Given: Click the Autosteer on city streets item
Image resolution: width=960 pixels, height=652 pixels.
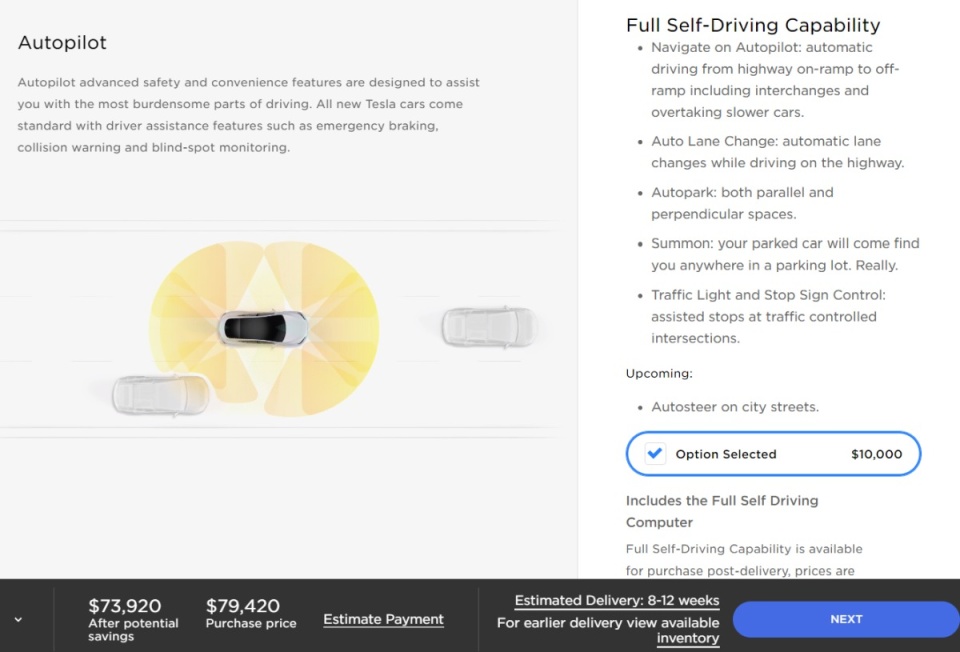Looking at the screenshot, I should tap(735, 407).
